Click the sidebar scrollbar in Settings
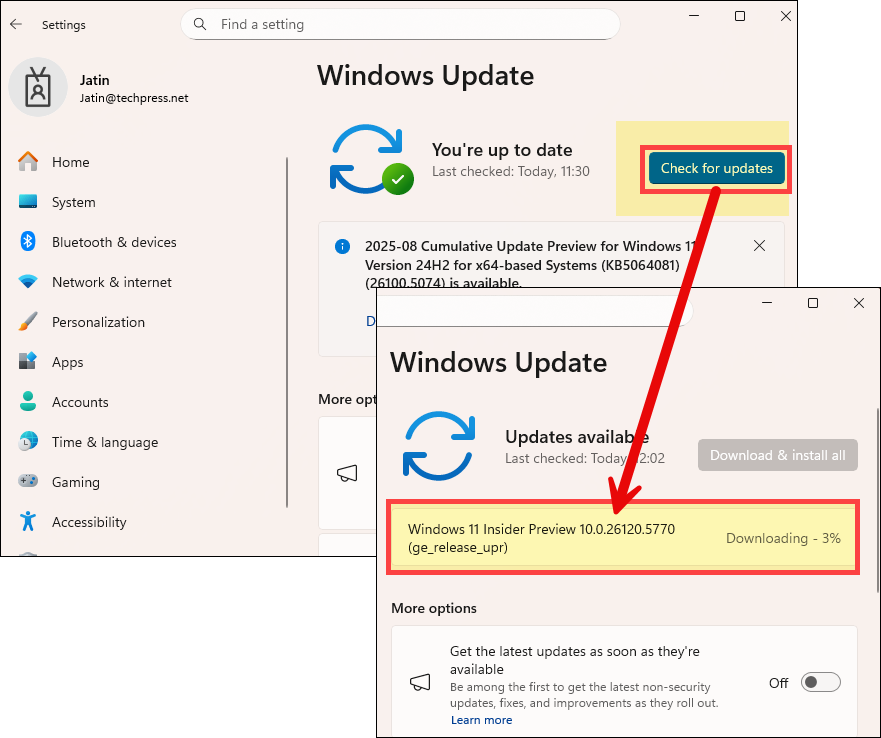 287,332
